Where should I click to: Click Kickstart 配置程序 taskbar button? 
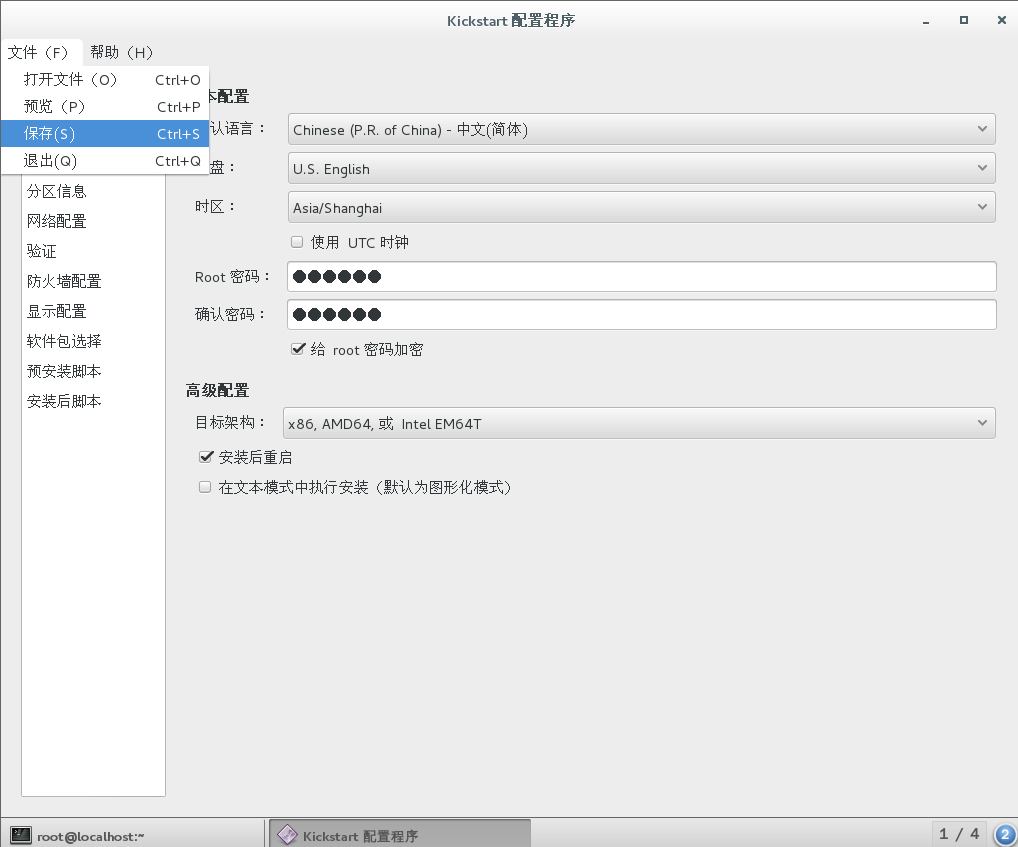point(400,835)
